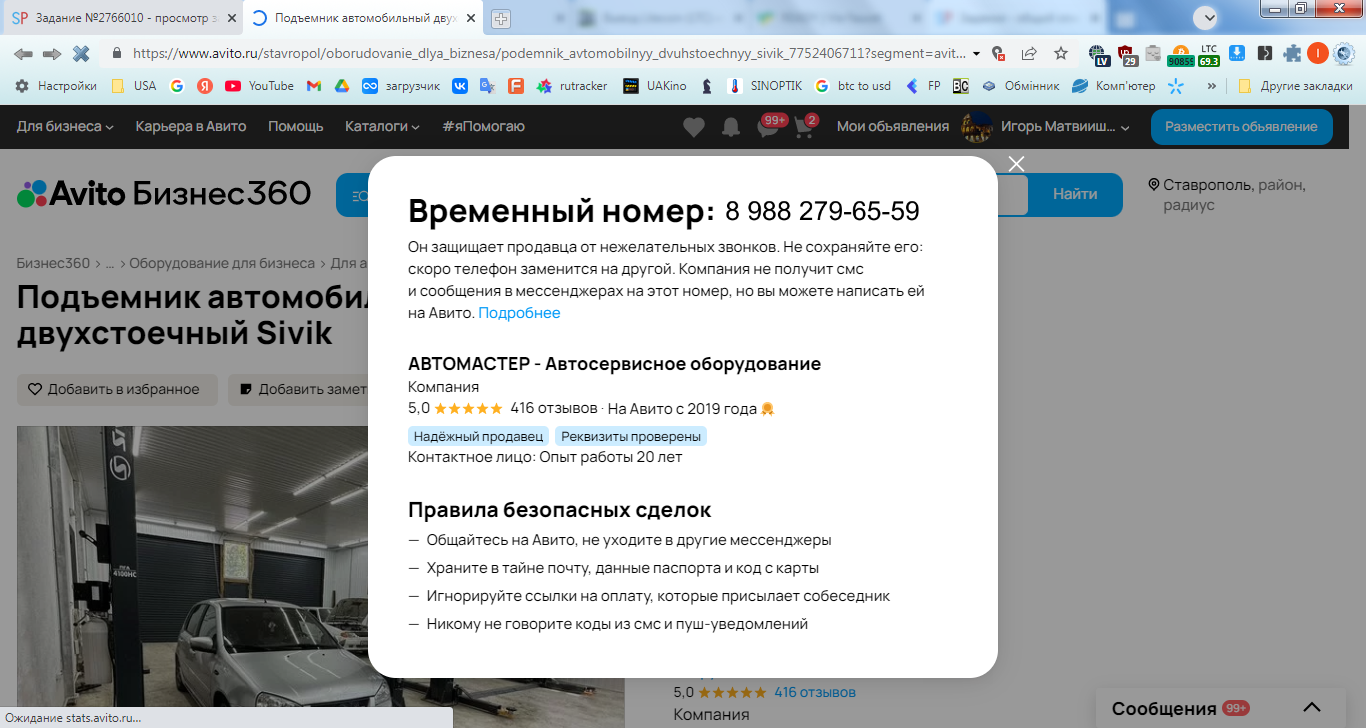The image size is (1366, 728).
Task: Open car lift listing photo
Action: click(x=190, y=577)
